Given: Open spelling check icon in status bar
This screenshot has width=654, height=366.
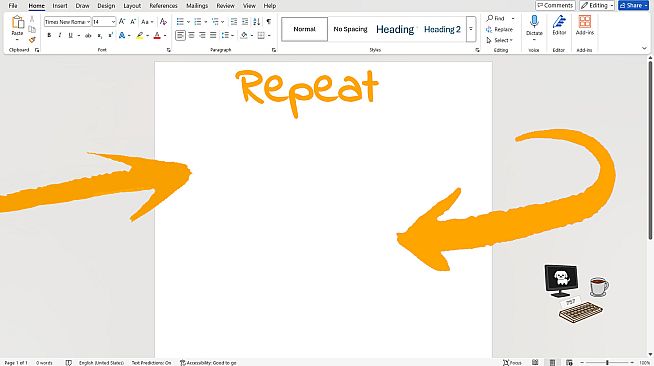Looking at the screenshot, I should pos(69,363).
